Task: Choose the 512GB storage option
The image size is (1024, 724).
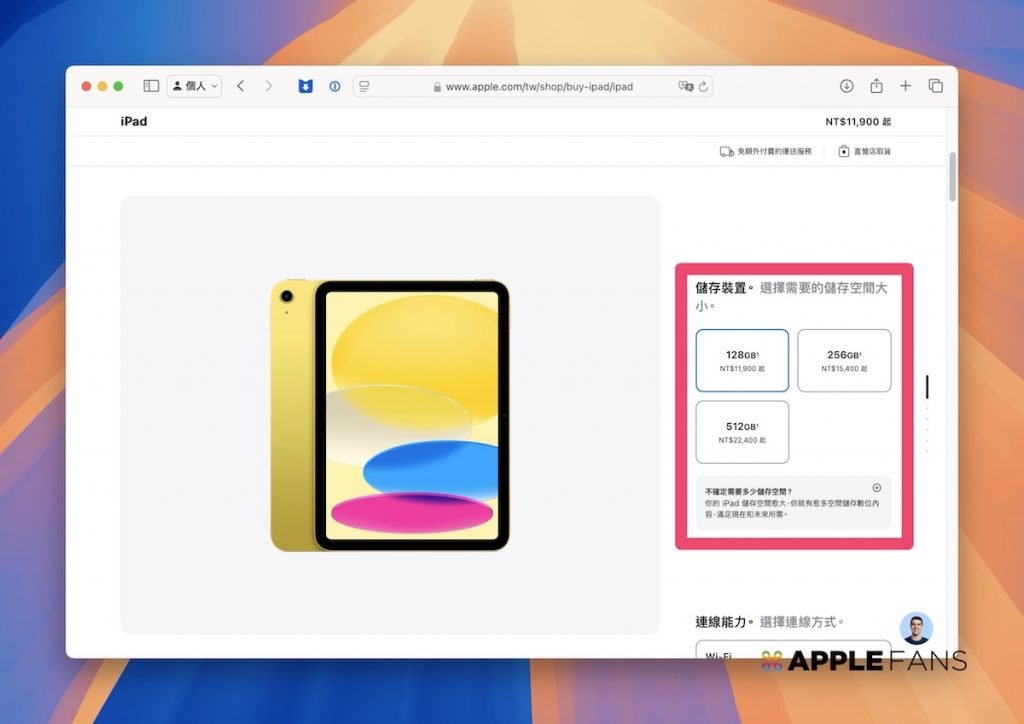Action: click(x=742, y=432)
